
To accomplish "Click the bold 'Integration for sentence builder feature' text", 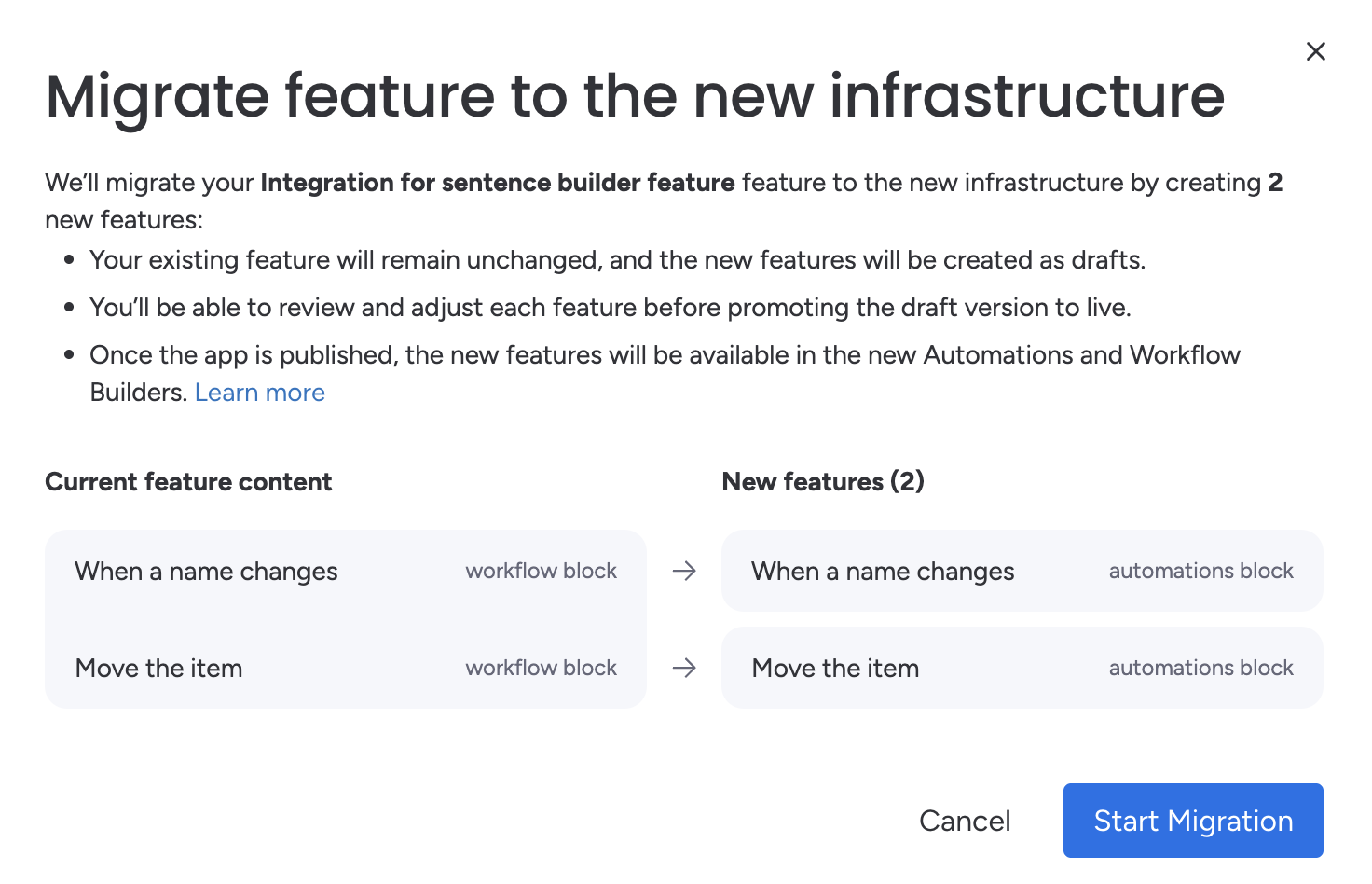I will [498, 183].
